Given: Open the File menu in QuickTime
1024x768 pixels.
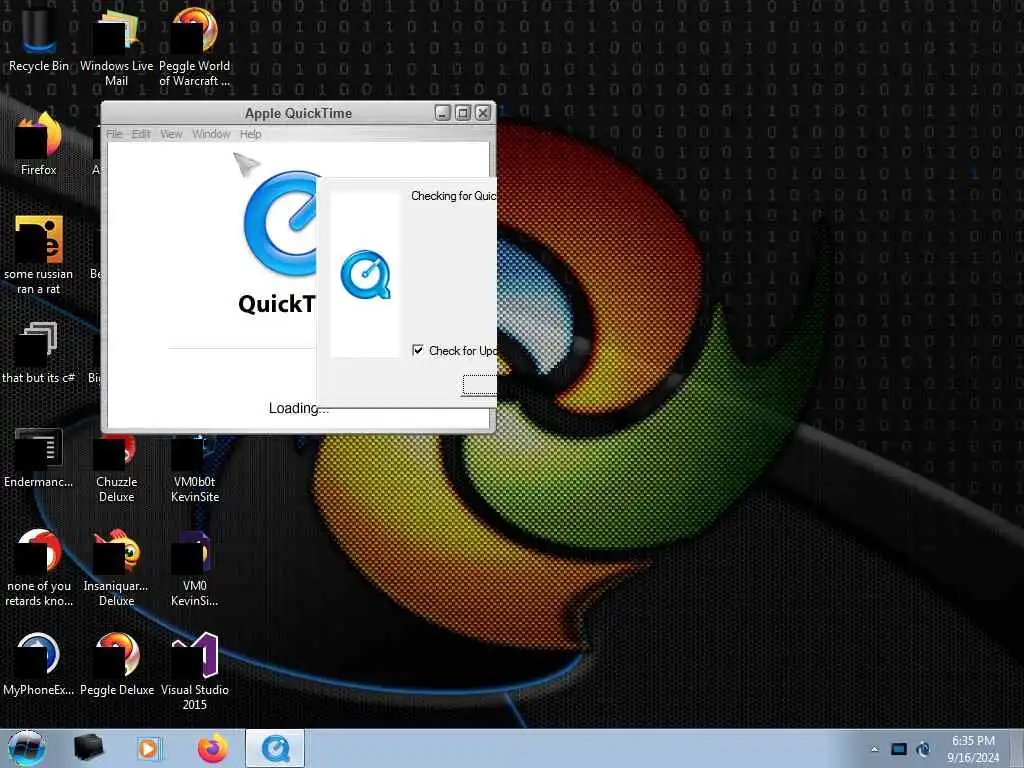Looking at the screenshot, I should point(114,134).
